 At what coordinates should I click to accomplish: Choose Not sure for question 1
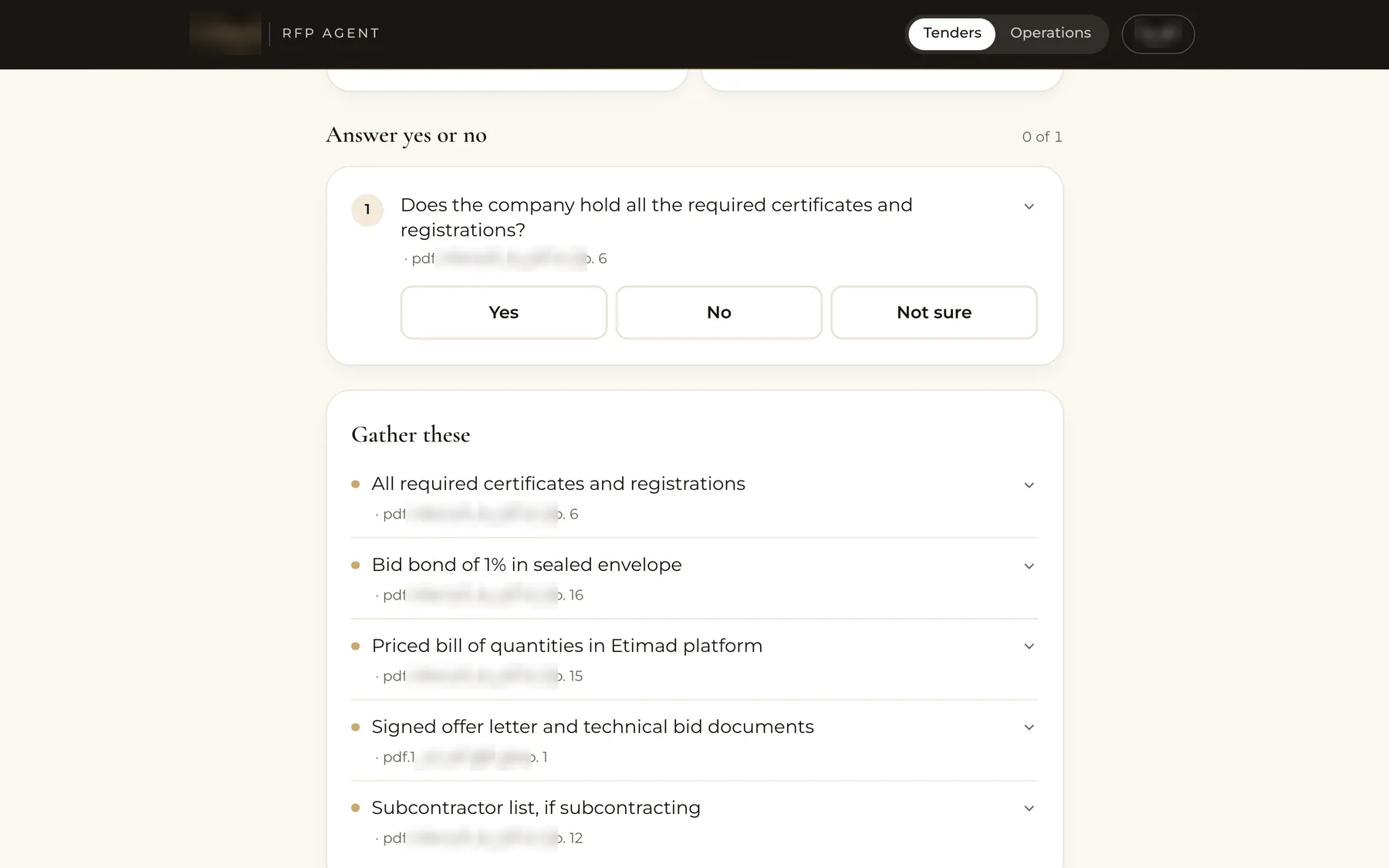pyautogui.click(x=934, y=312)
